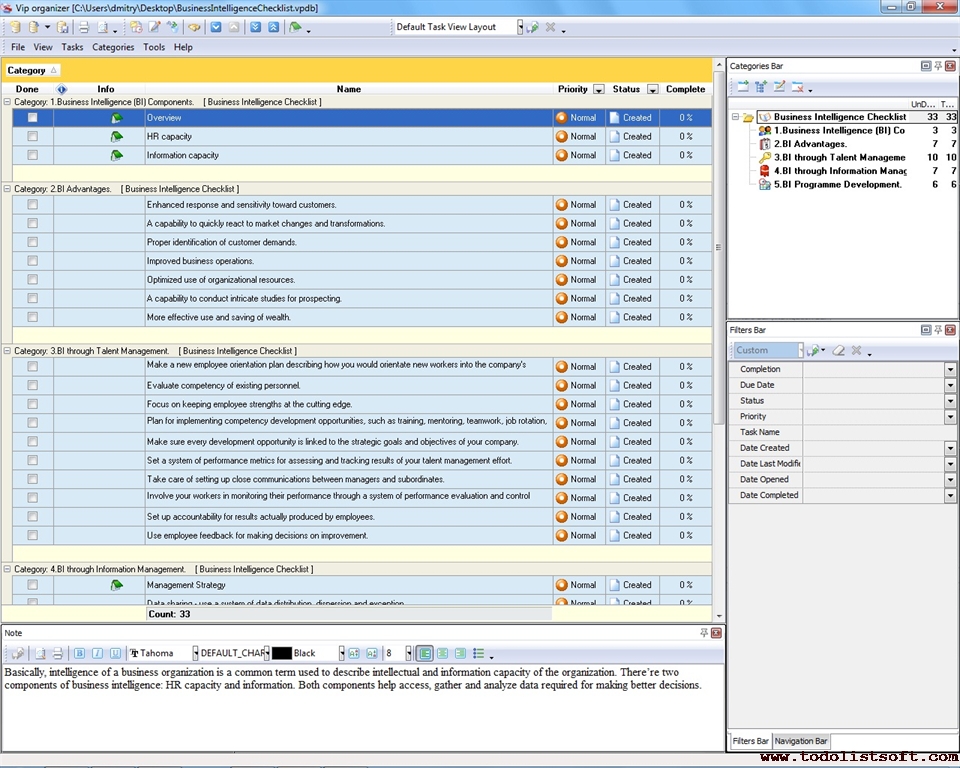Screen dimensions: 960x768
Task: Mark Management Strategy task as done
Action: (33, 585)
